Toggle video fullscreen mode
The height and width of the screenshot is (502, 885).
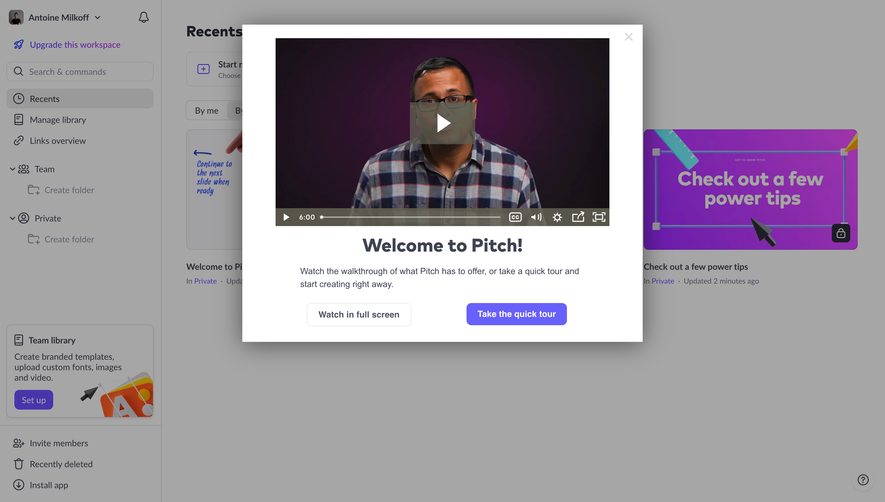click(599, 217)
